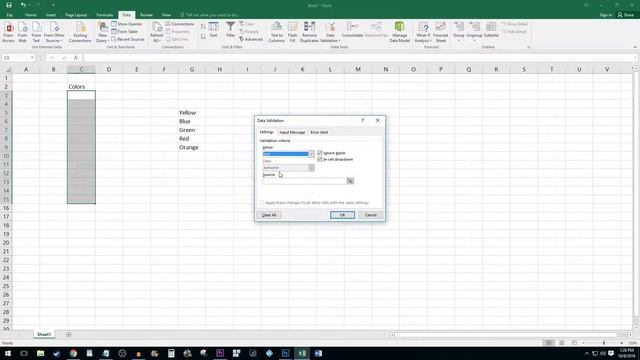This screenshot has width=640, height=360.
Task: Add a new sheet with plus icon
Action: tap(68, 335)
